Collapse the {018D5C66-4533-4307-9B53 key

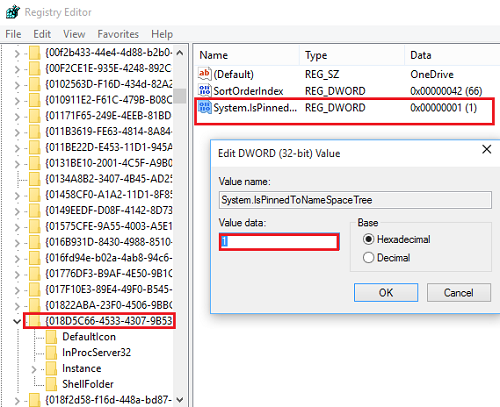17,321
